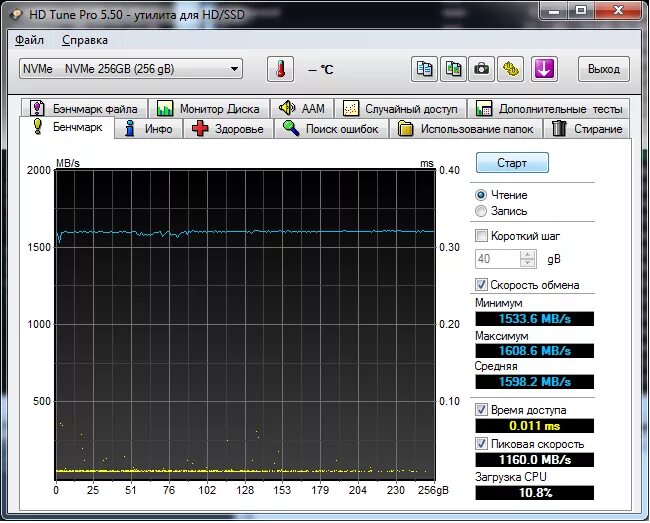Copy results text to clipboard icon
650x523 pixels.
[x=424, y=69]
